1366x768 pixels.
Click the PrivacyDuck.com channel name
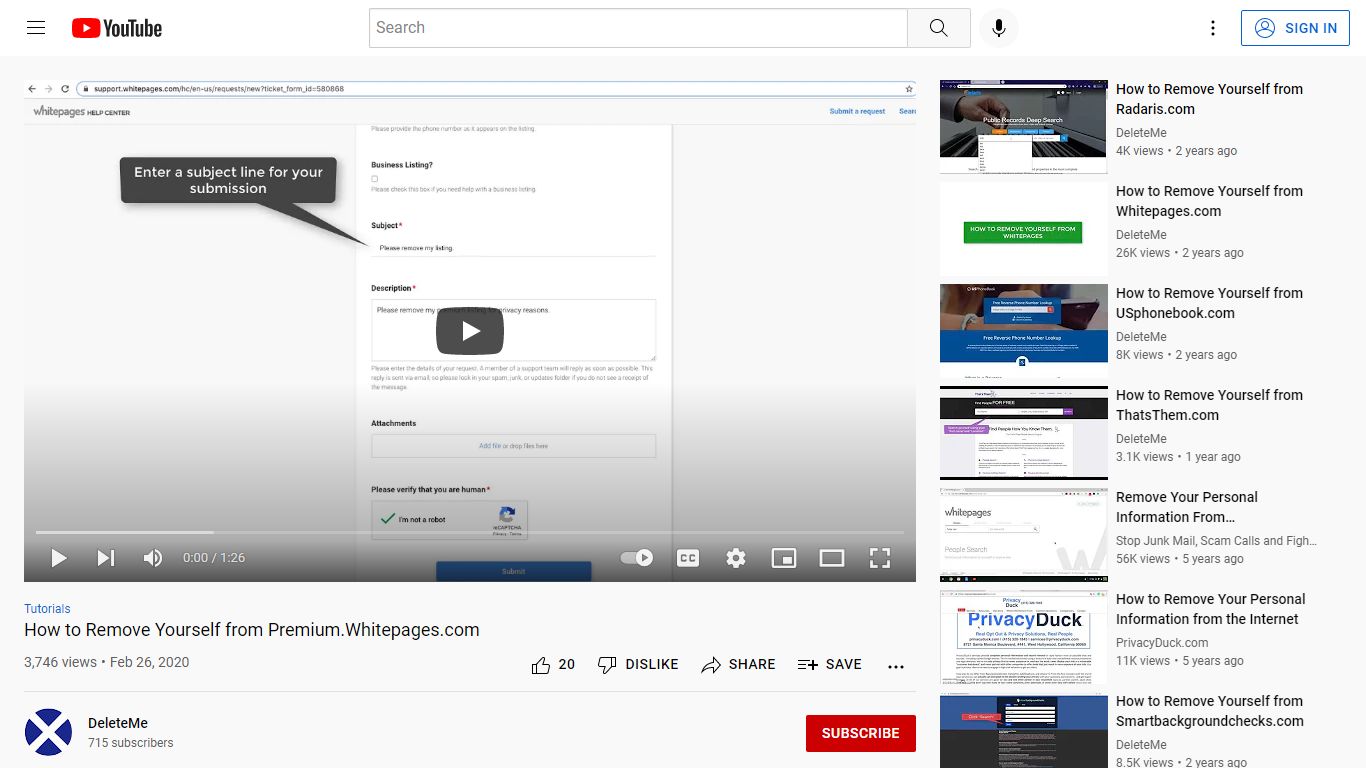point(1162,643)
